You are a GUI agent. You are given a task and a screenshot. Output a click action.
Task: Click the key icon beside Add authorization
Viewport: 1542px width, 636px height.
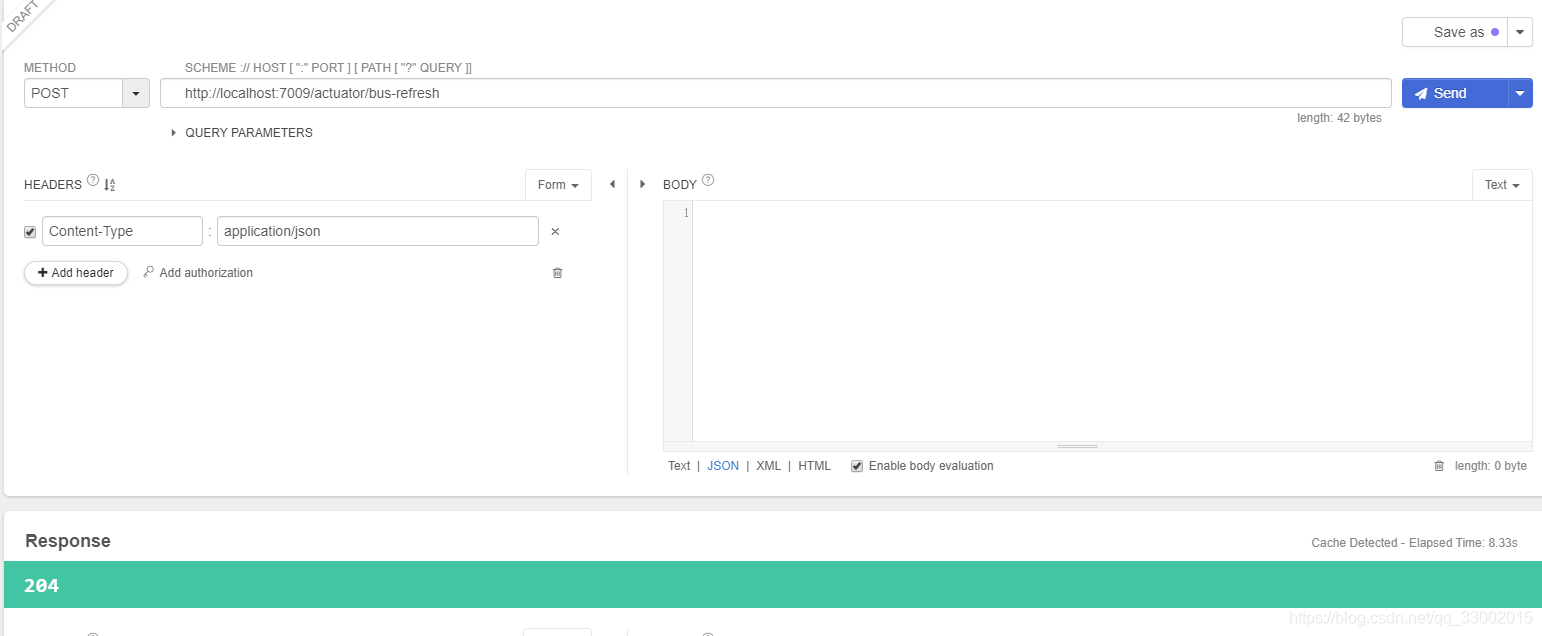pos(148,272)
